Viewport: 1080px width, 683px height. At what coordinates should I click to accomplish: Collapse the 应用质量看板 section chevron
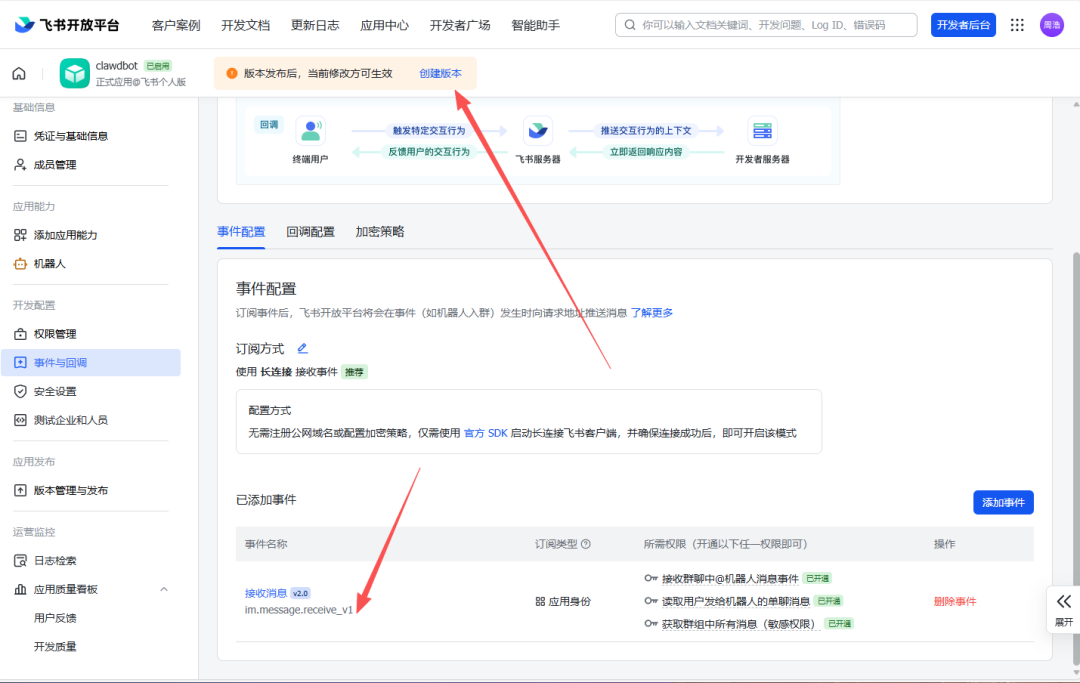click(x=164, y=589)
